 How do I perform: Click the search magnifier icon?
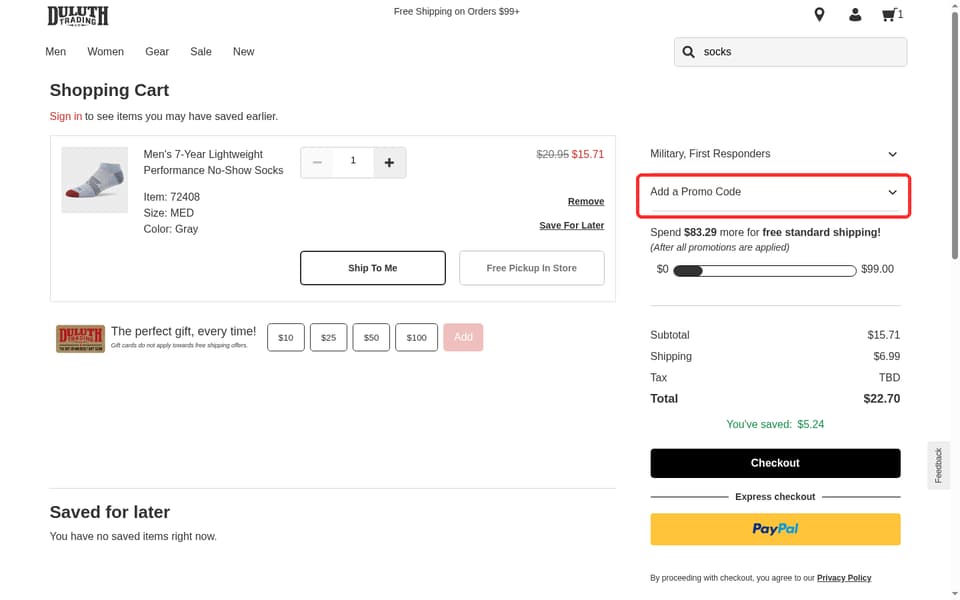click(x=689, y=52)
